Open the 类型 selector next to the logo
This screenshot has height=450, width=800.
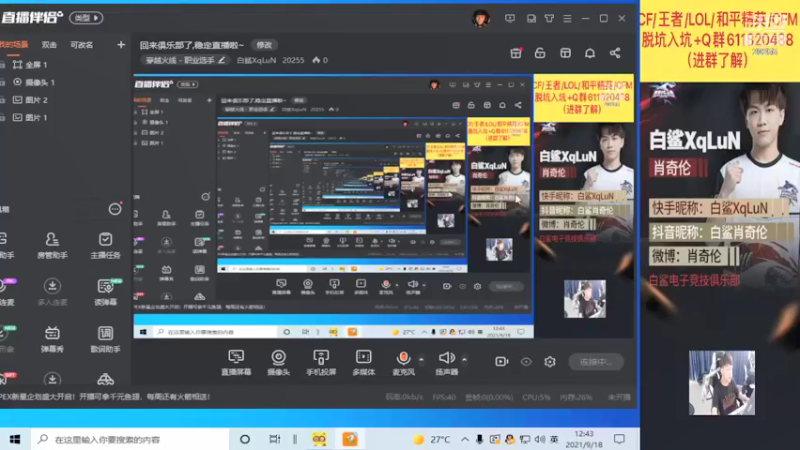[86, 18]
